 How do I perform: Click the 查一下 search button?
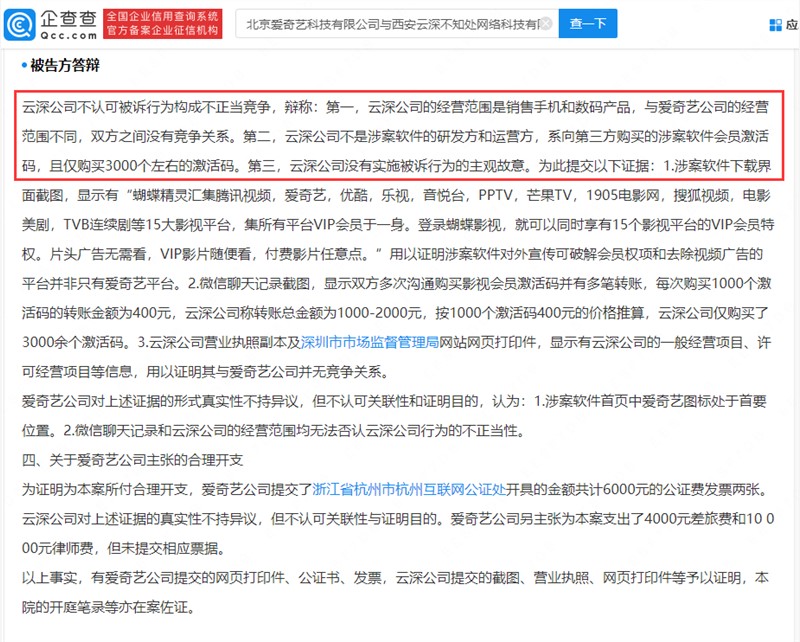pos(588,23)
